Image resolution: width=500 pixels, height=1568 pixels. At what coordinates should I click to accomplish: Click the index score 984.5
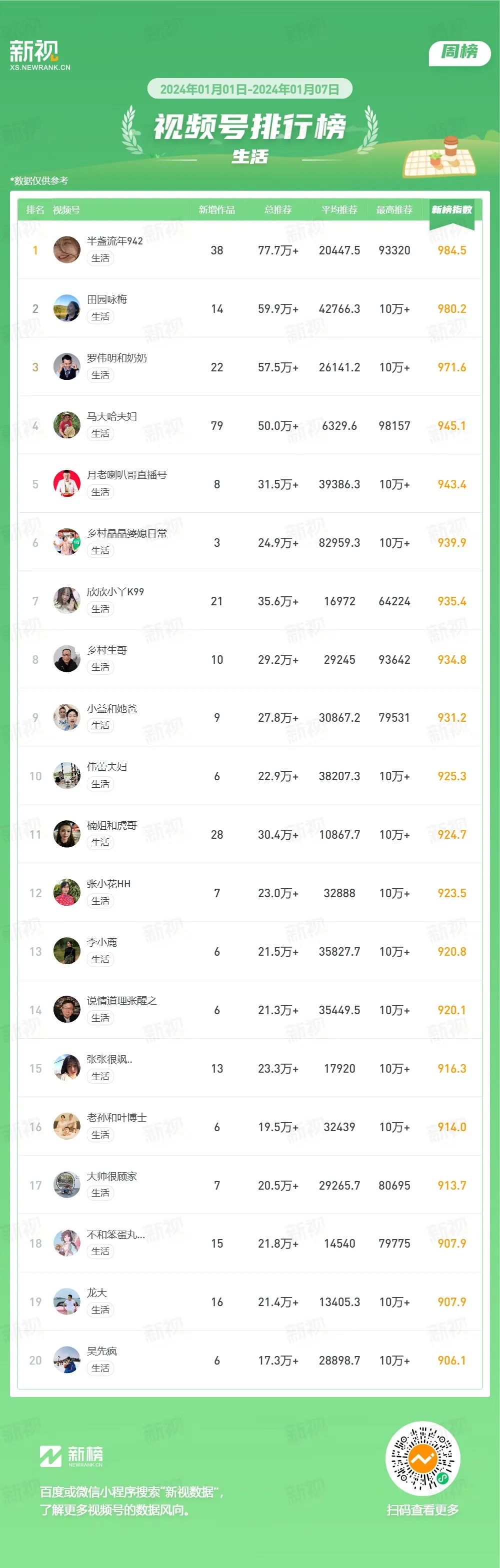coord(452,250)
